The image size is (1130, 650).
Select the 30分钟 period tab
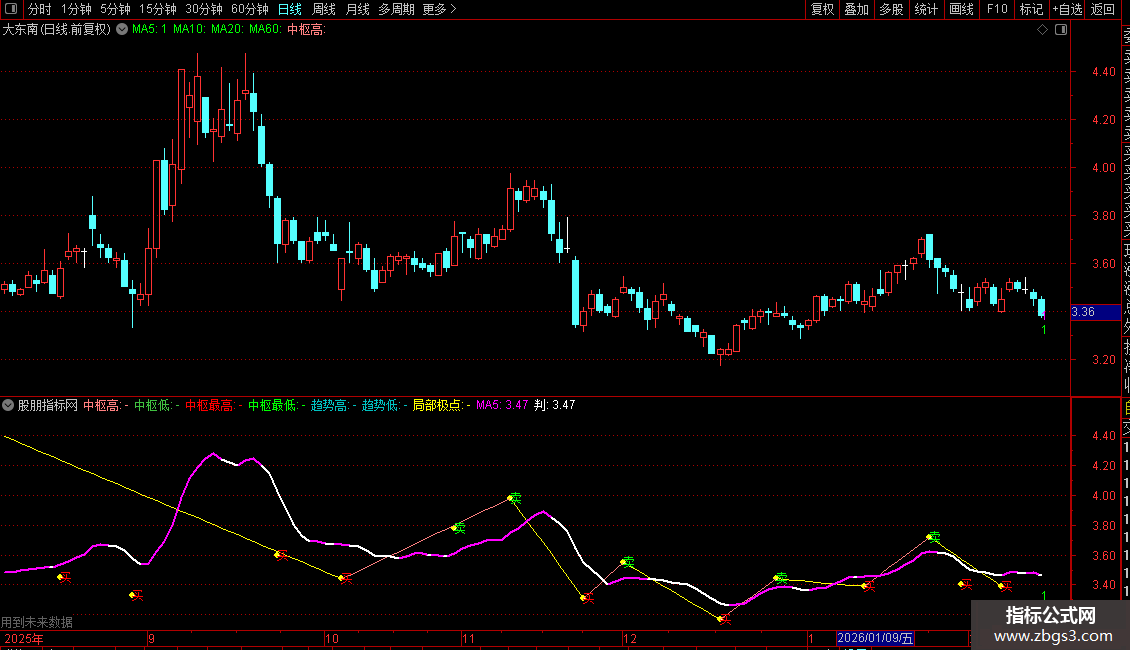point(204,9)
